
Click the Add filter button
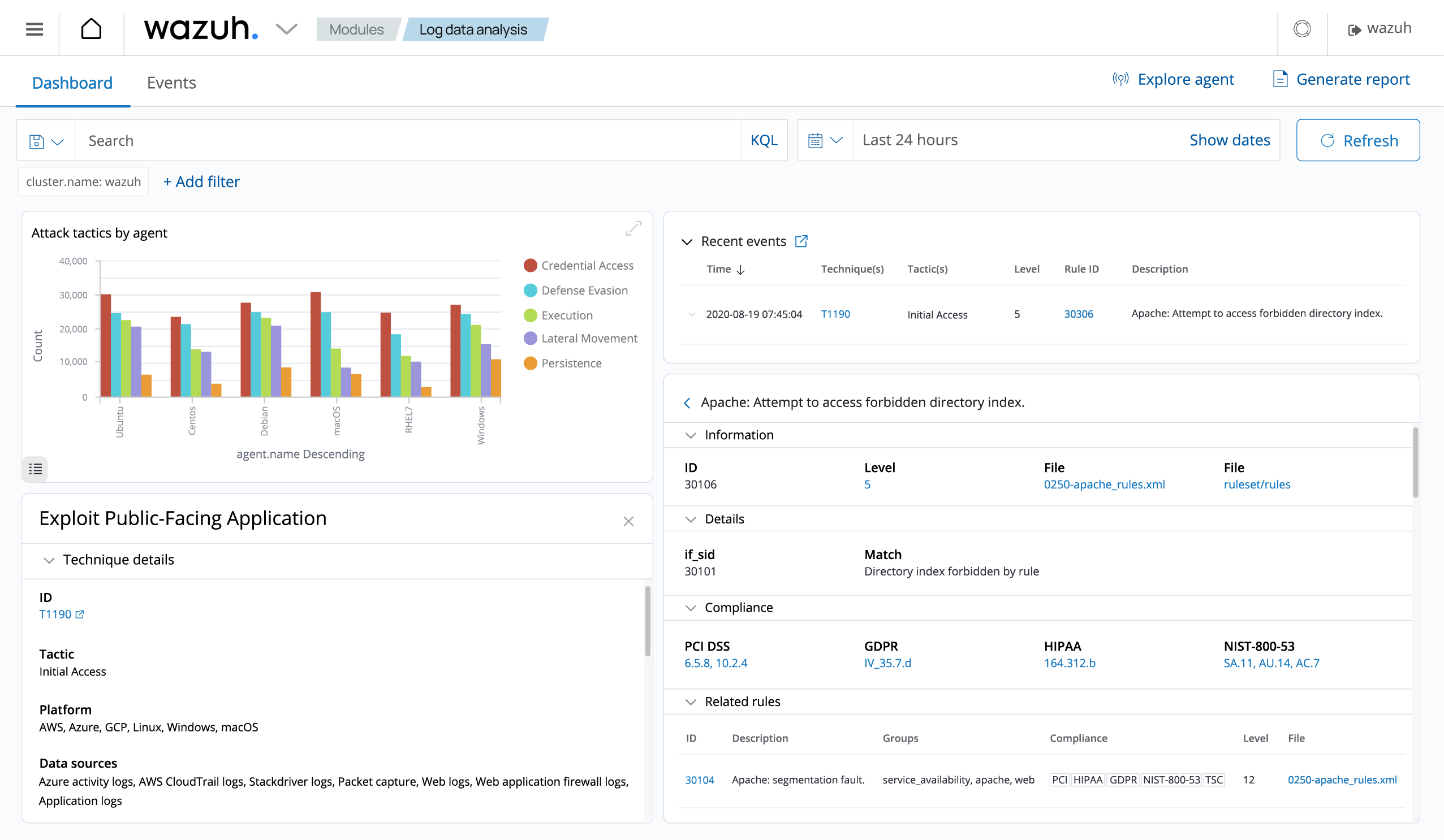[x=201, y=181]
